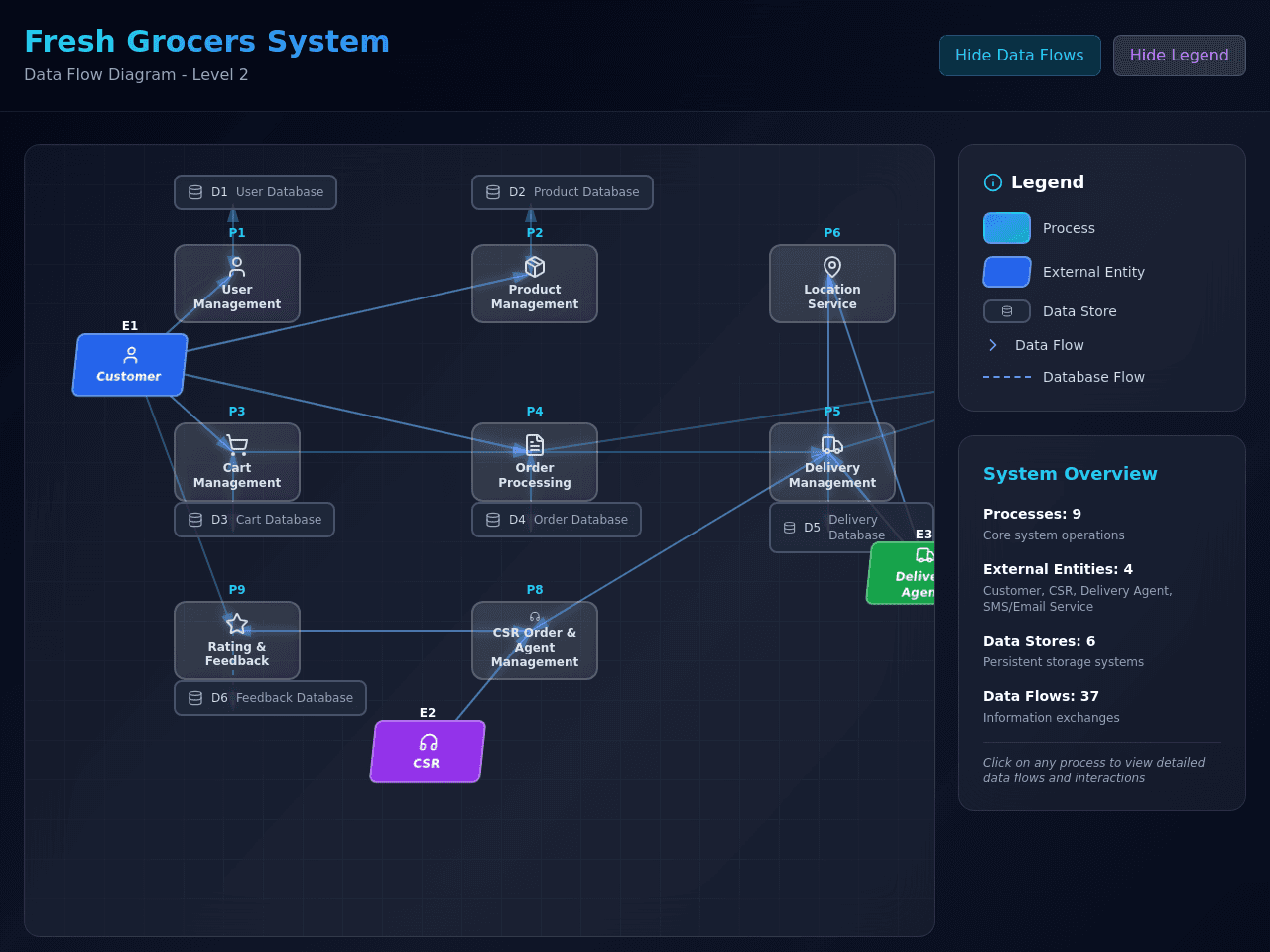Viewport: 1270px width, 952px height.
Task: Click the D4 Order Database cylinder icon
Action: tap(493, 520)
